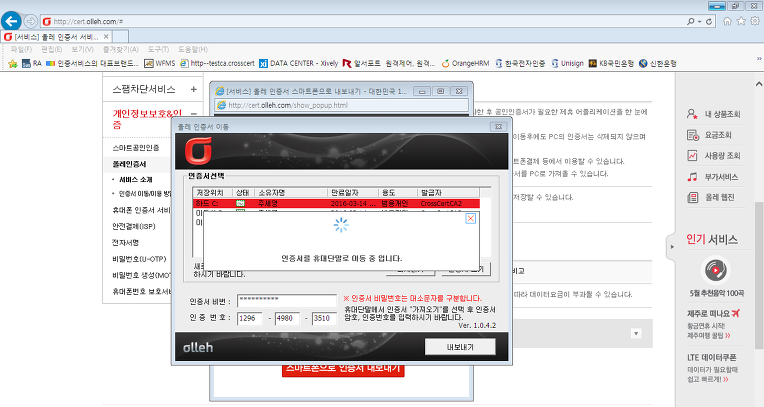764x407 pixels.
Task: Sort by 저장위치 column header
Action: 212,193
